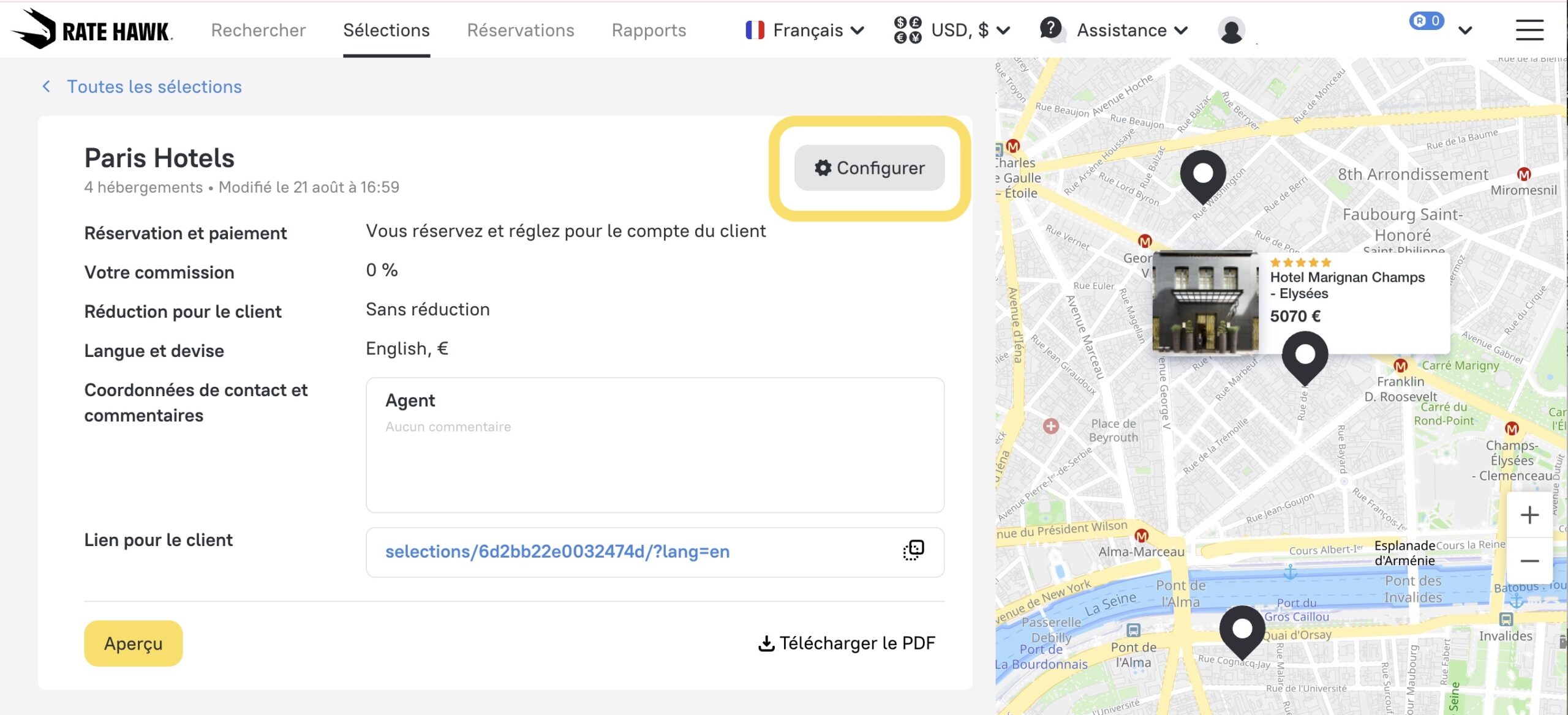Click the Hotel Marignan Champs-Elysées thumbnail
Viewport: 1568px width, 715px height.
[1205, 302]
